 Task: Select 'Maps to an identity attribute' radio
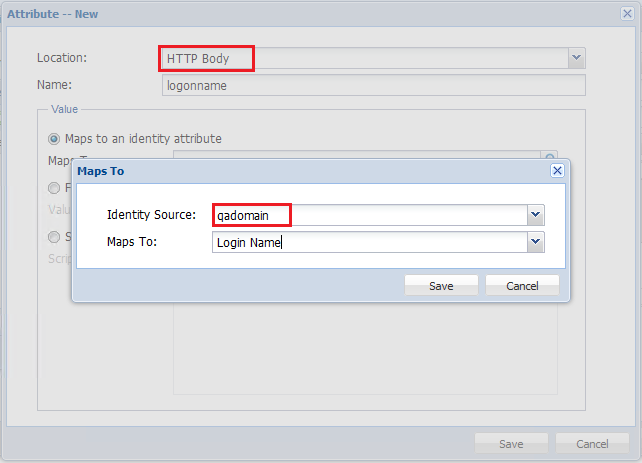click(55, 138)
